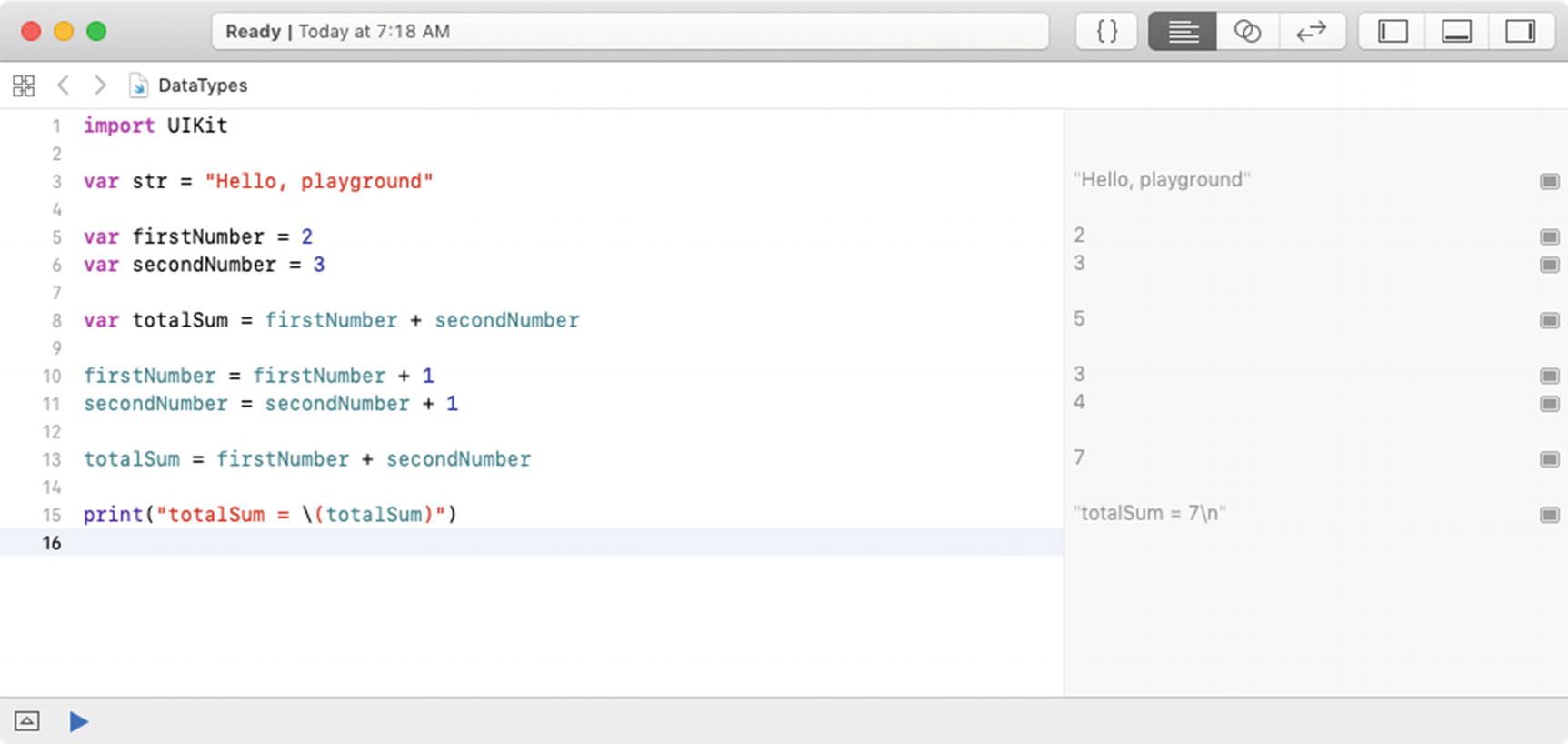
Task: Minimize the window with the yellow button
Action: (64, 31)
